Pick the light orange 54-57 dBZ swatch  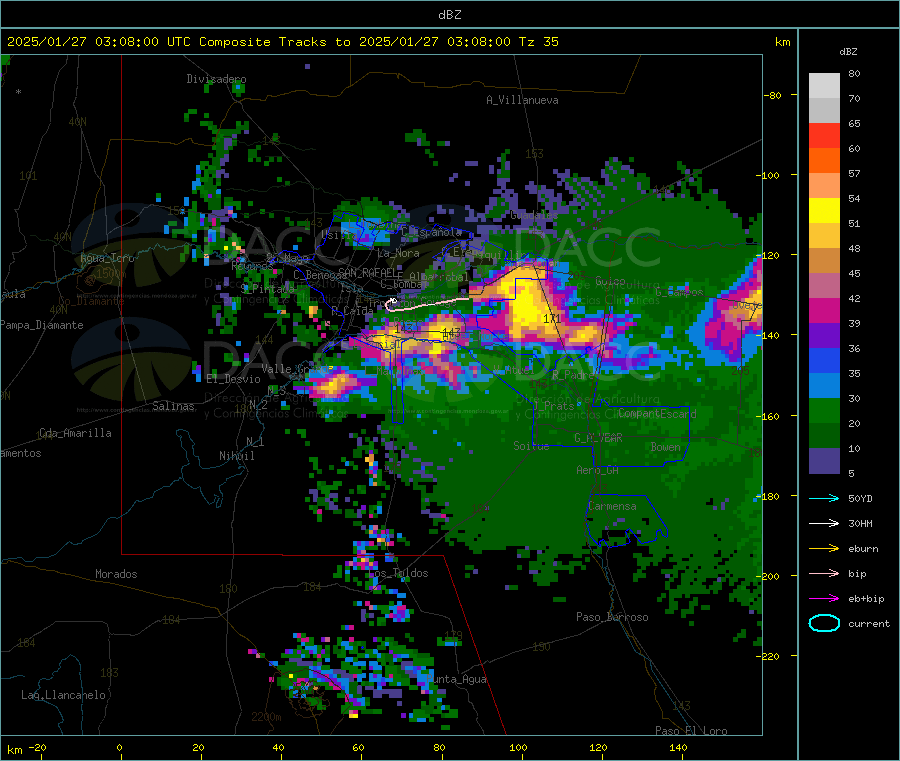(x=824, y=185)
